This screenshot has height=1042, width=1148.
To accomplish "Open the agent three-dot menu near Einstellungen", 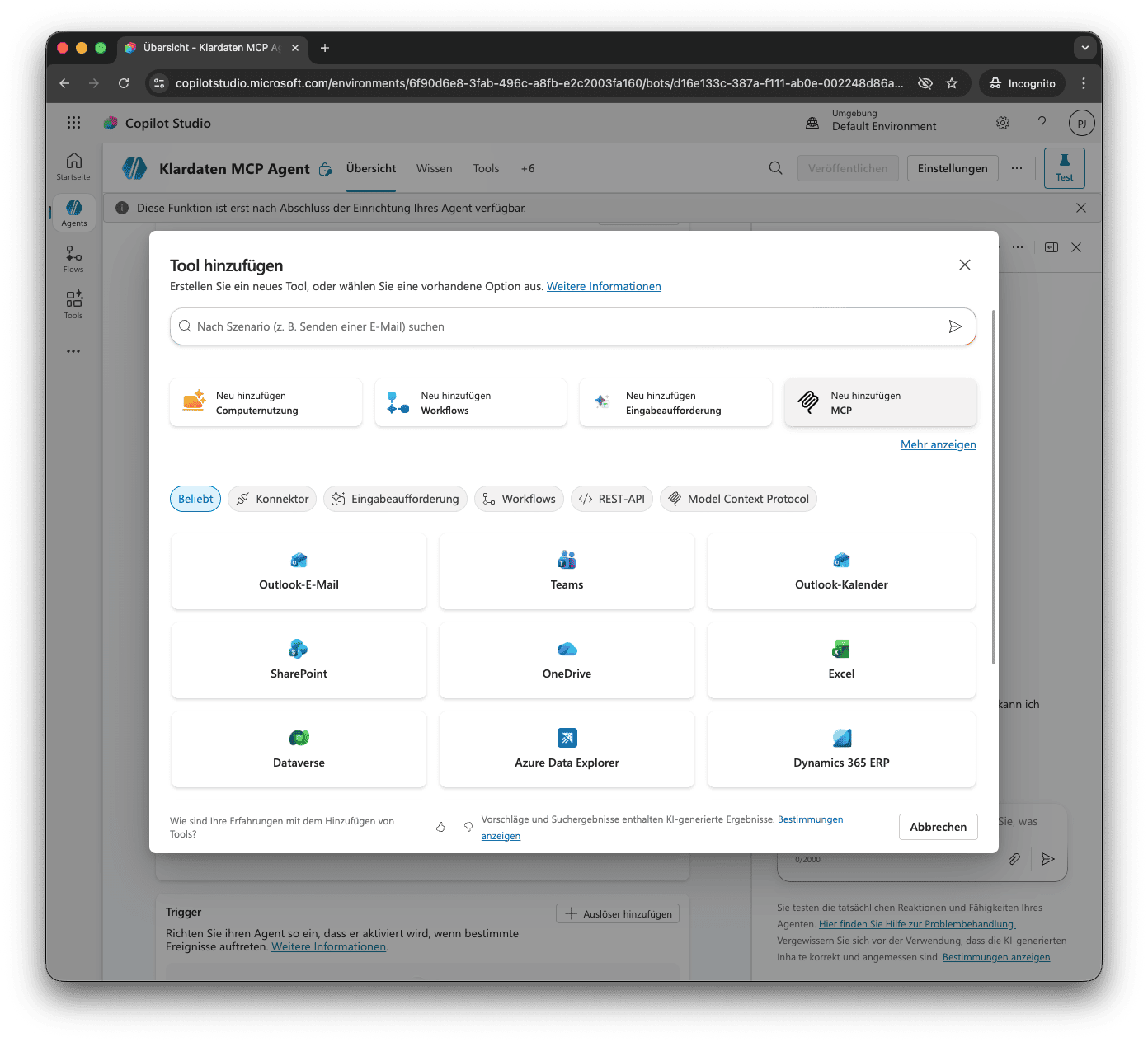I will (1017, 168).
